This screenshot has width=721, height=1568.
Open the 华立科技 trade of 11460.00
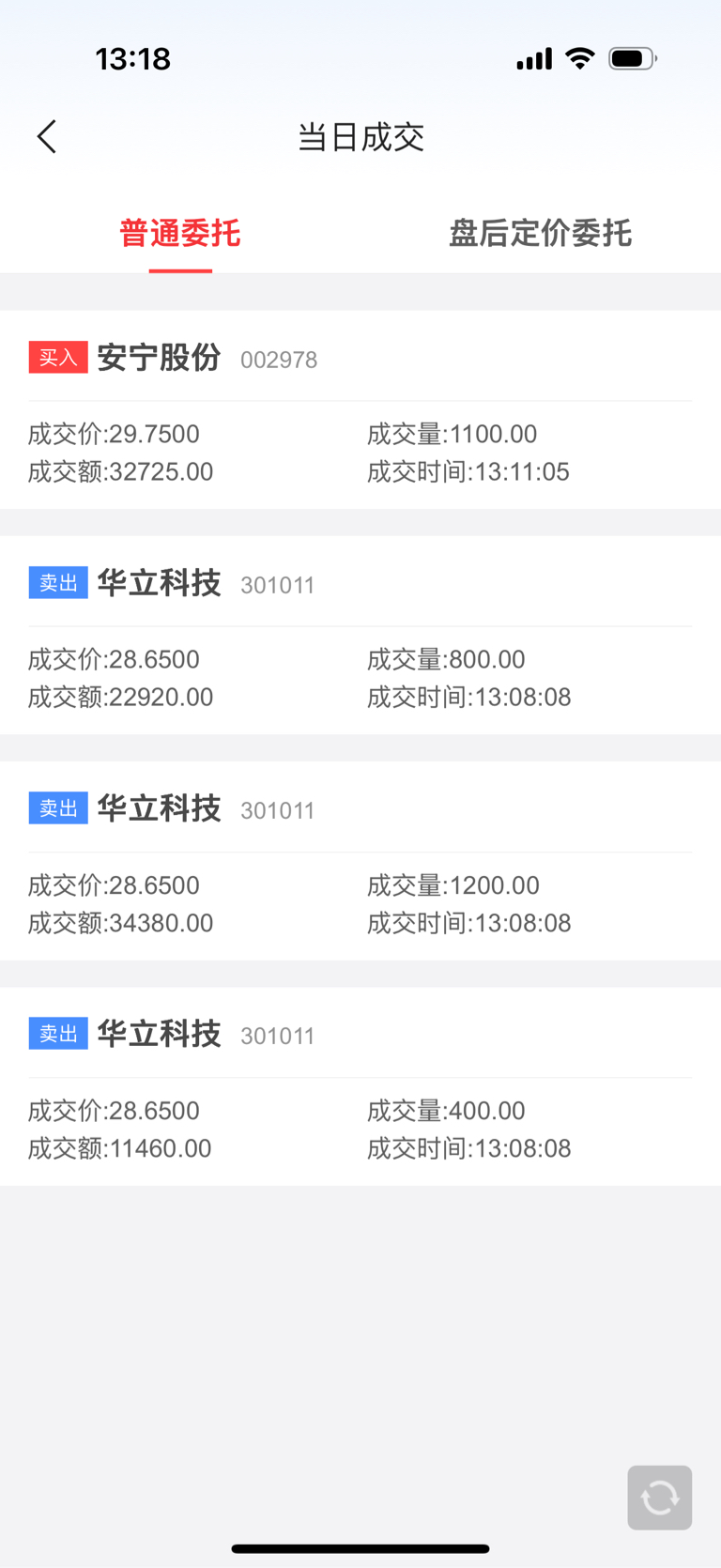[360, 1086]
